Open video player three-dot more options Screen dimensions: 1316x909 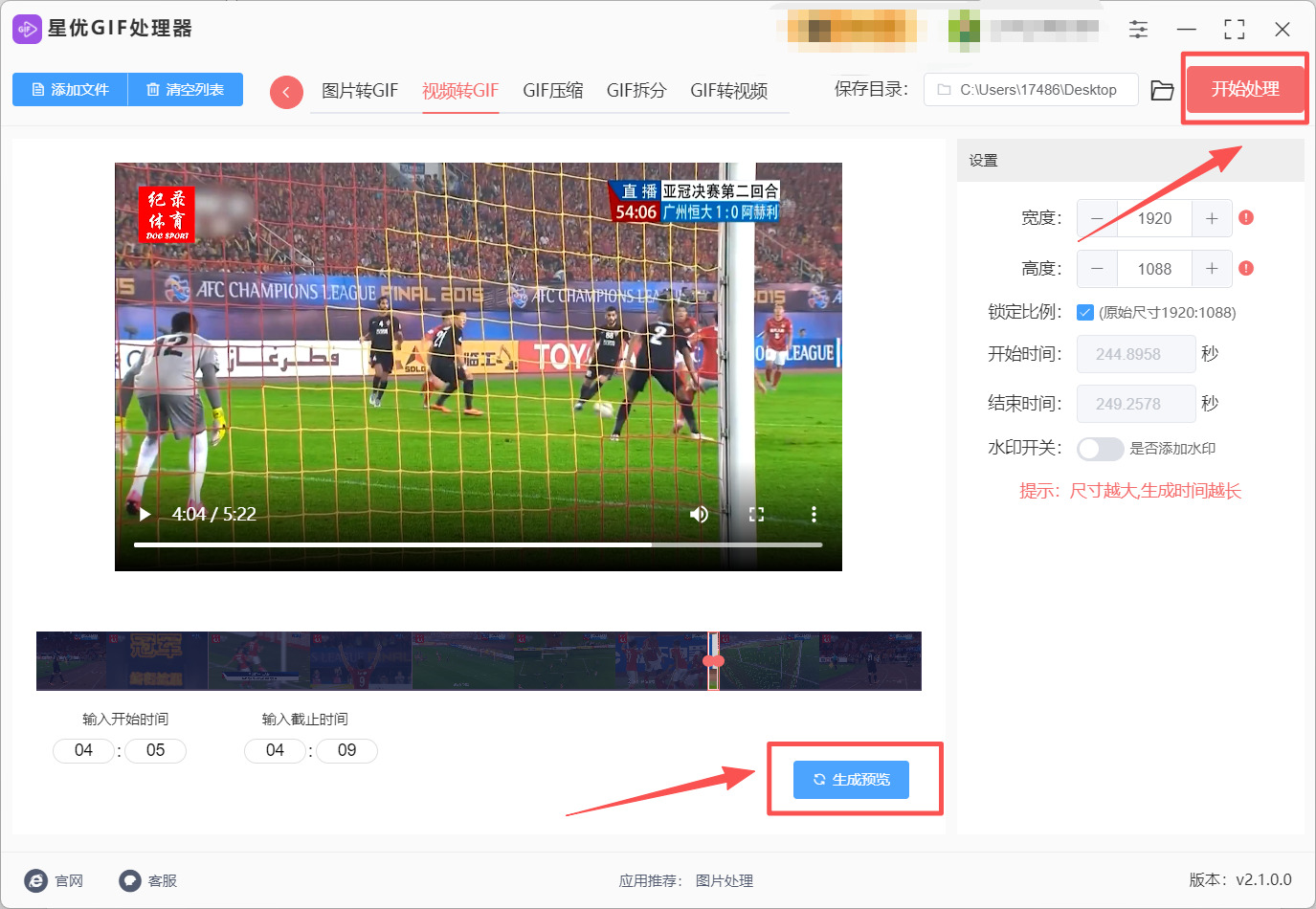(x=814, y=514)
